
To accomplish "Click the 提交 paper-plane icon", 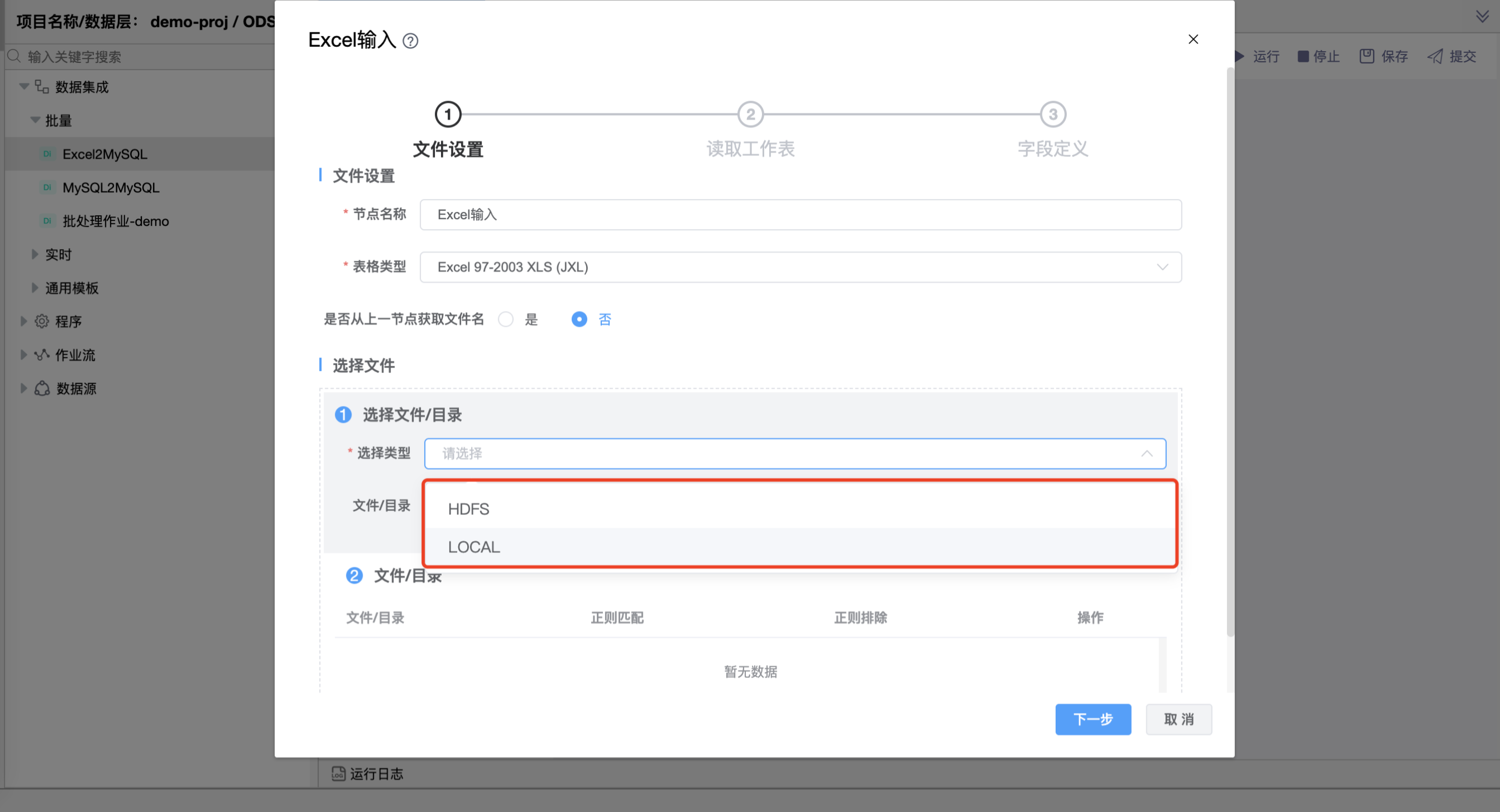I will click(1434, 57).
